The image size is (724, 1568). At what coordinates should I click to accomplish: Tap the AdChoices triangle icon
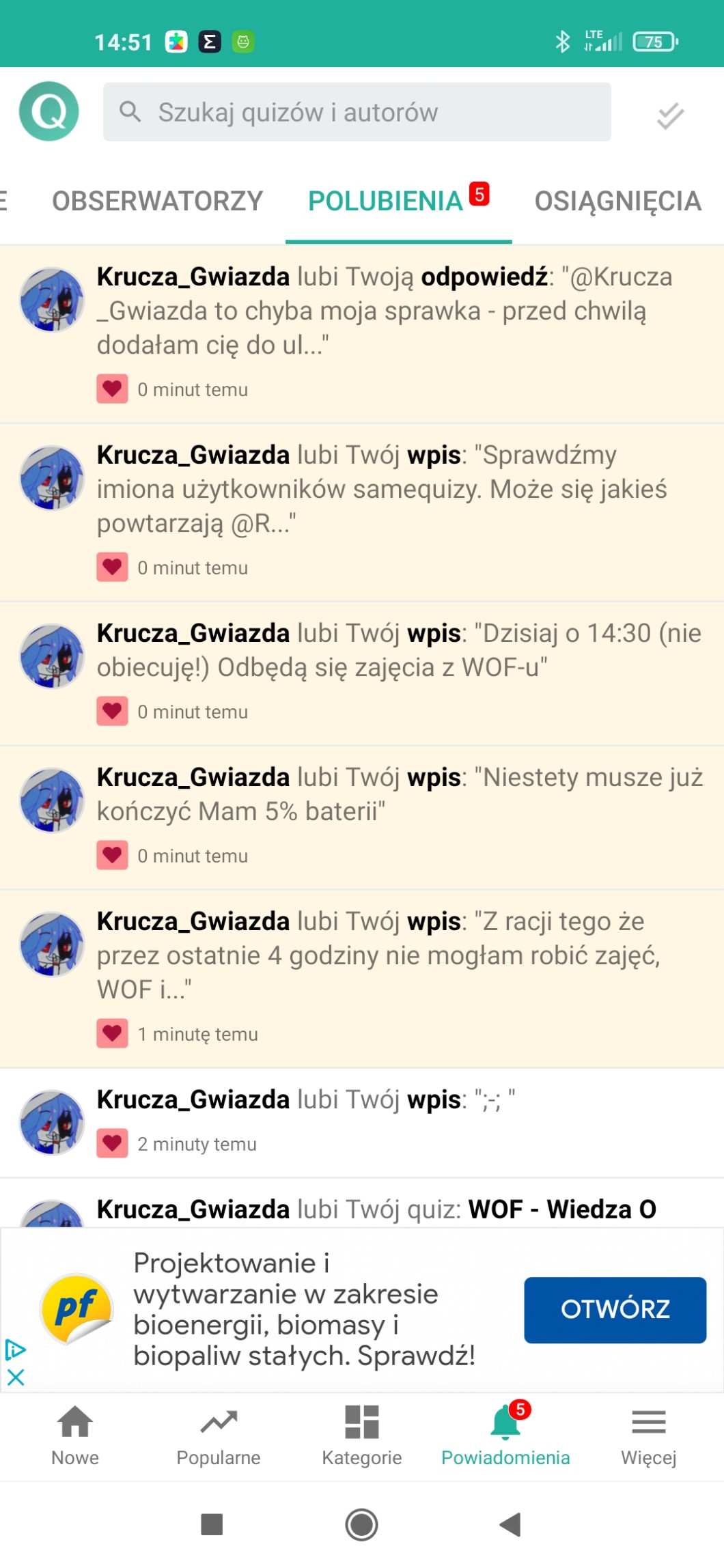tap(15, 1349)
